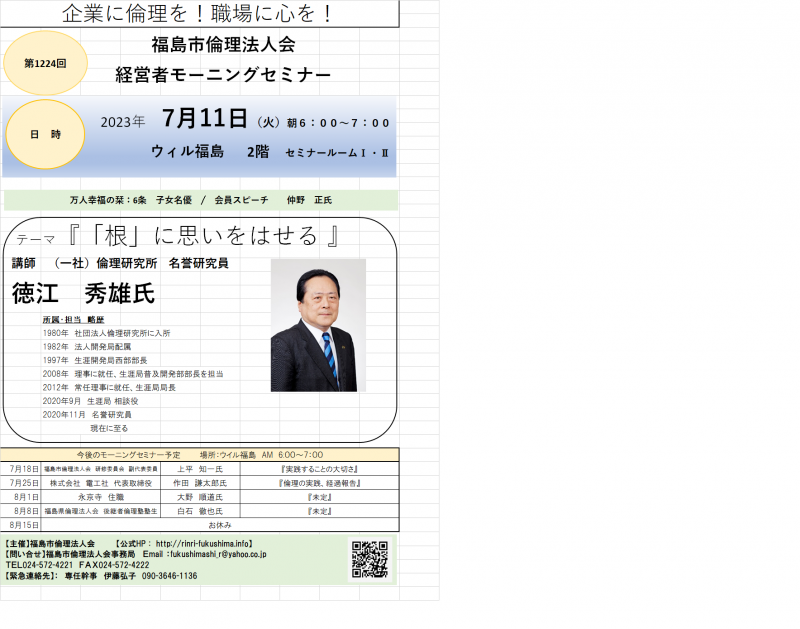Click the speaker's portrait photo
800x629 pixels.
click(317, 326)
